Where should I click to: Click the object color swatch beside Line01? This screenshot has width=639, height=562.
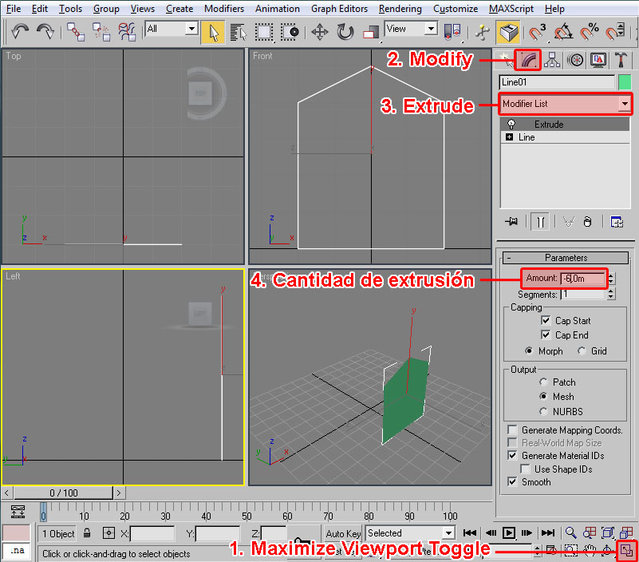coord(625,82)
